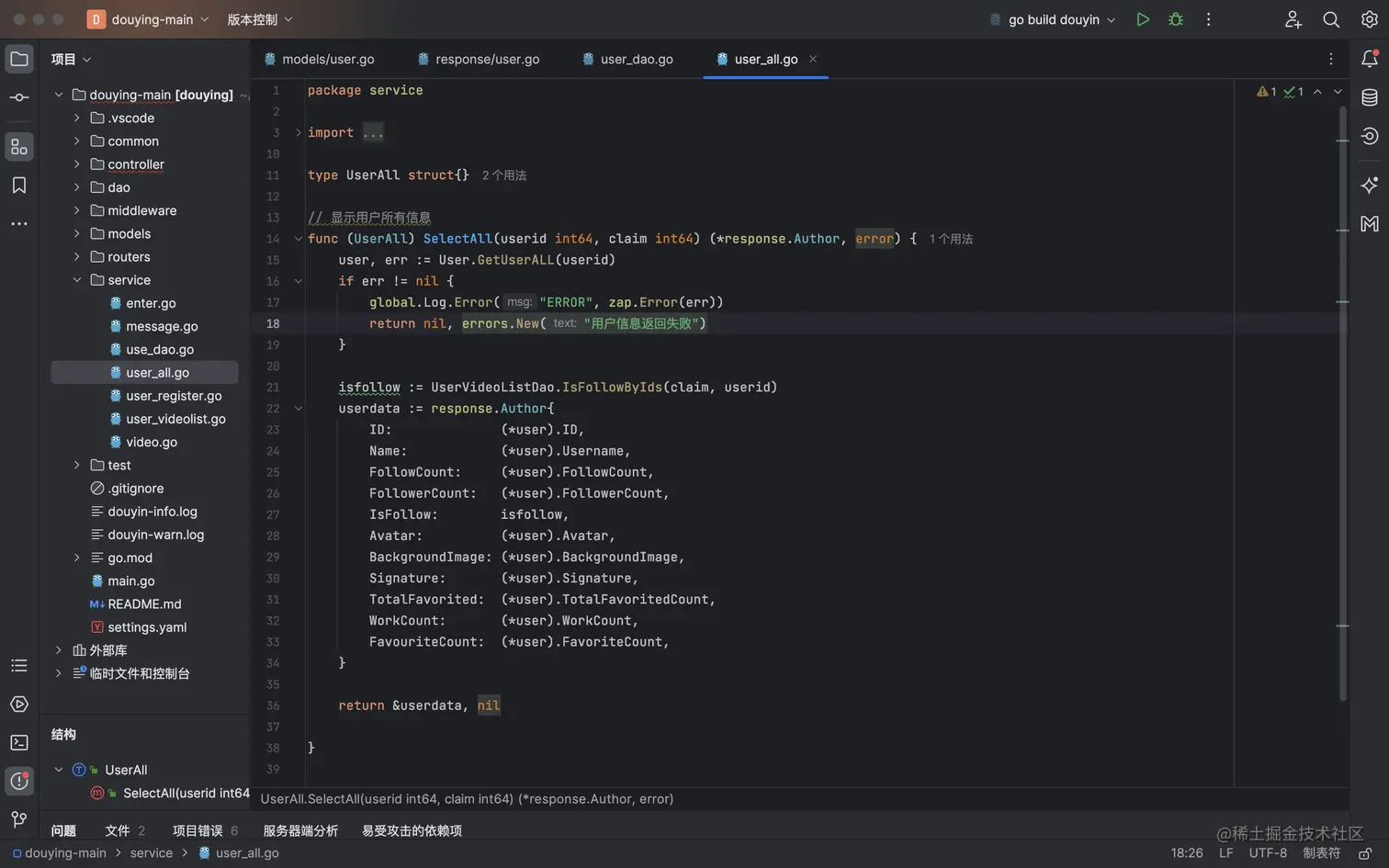1389x868 pixels.
Task: Open video.go in service folder
Action: pyautogui.click(x=145, y=442)
